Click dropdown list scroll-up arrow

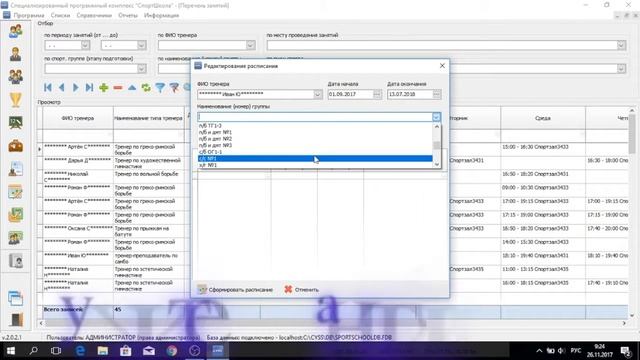tap(436, 127)
